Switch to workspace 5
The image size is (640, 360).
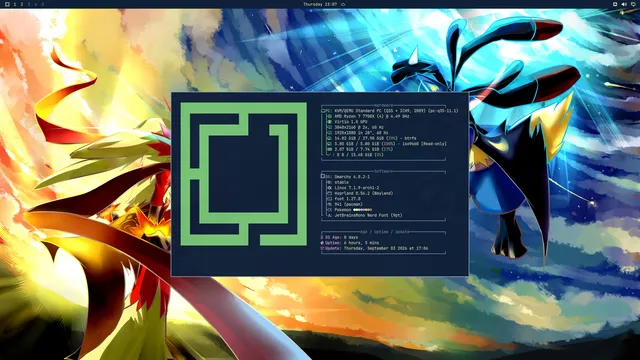(43, 4)
